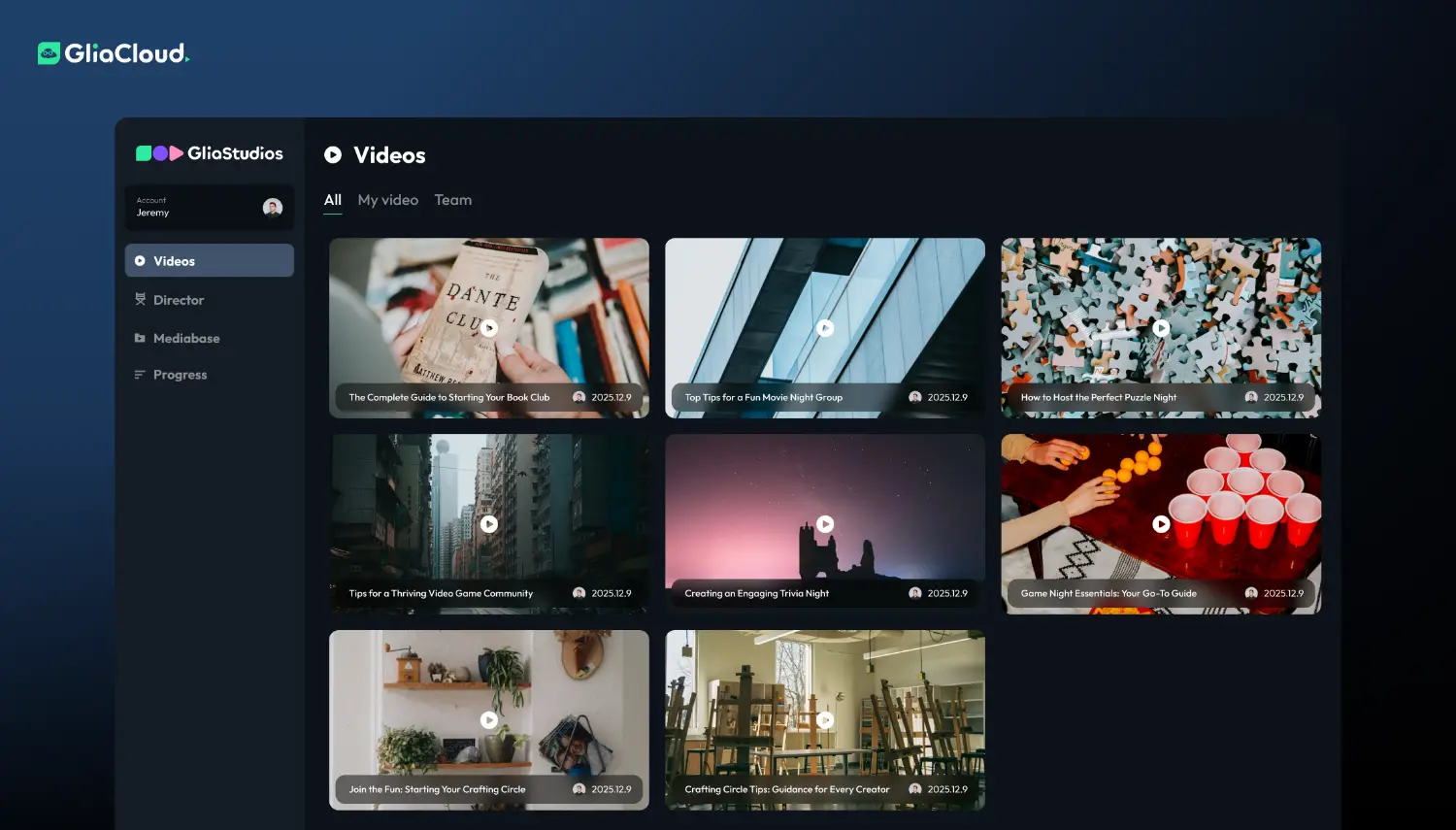Viewport: 1456px width, 830px height.
Task: Play the Perfect Puzzle Night video
Action: pyautogui.click(x=1161, y=328)
